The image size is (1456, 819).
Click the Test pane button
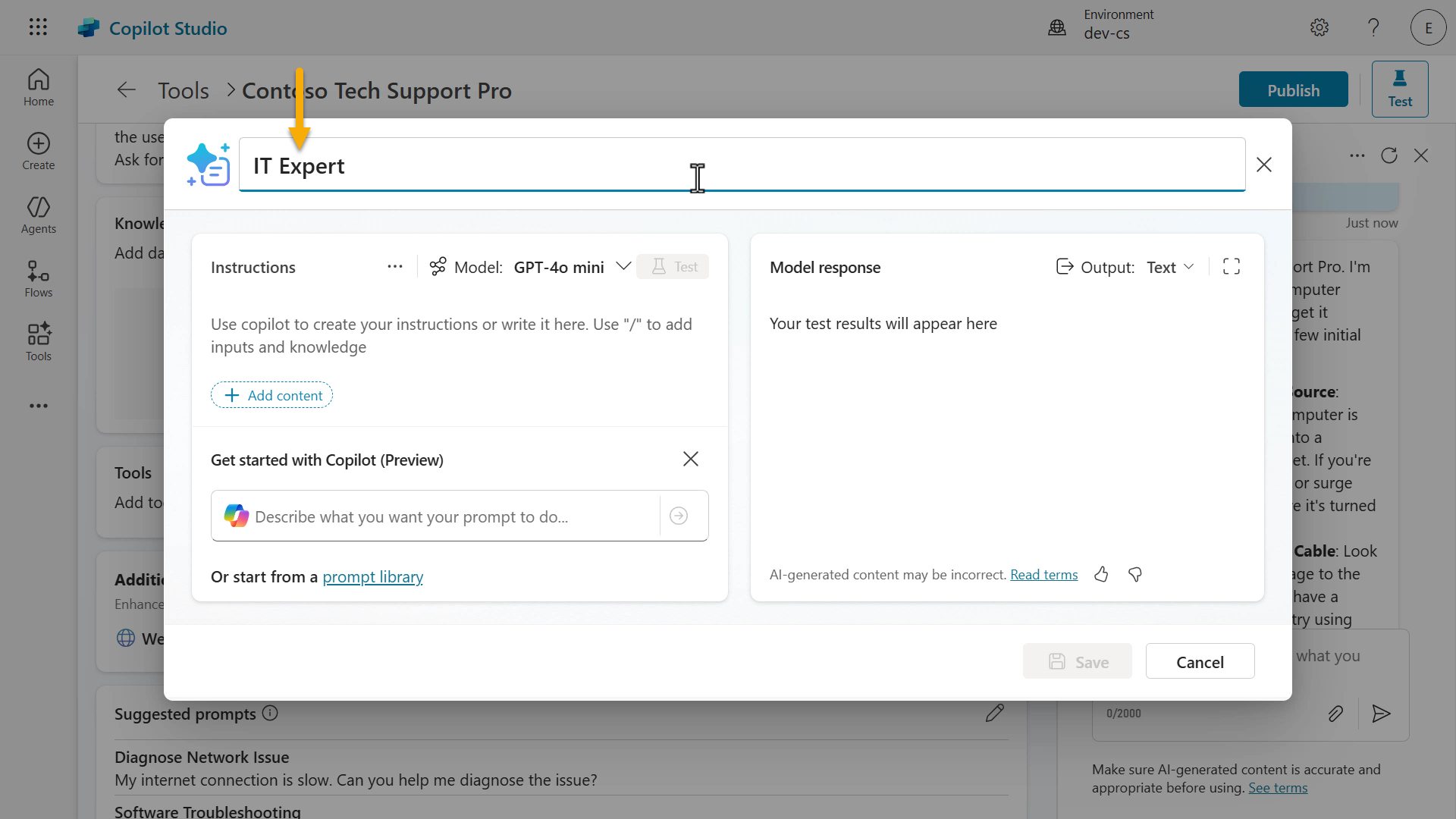[1400, 89]
